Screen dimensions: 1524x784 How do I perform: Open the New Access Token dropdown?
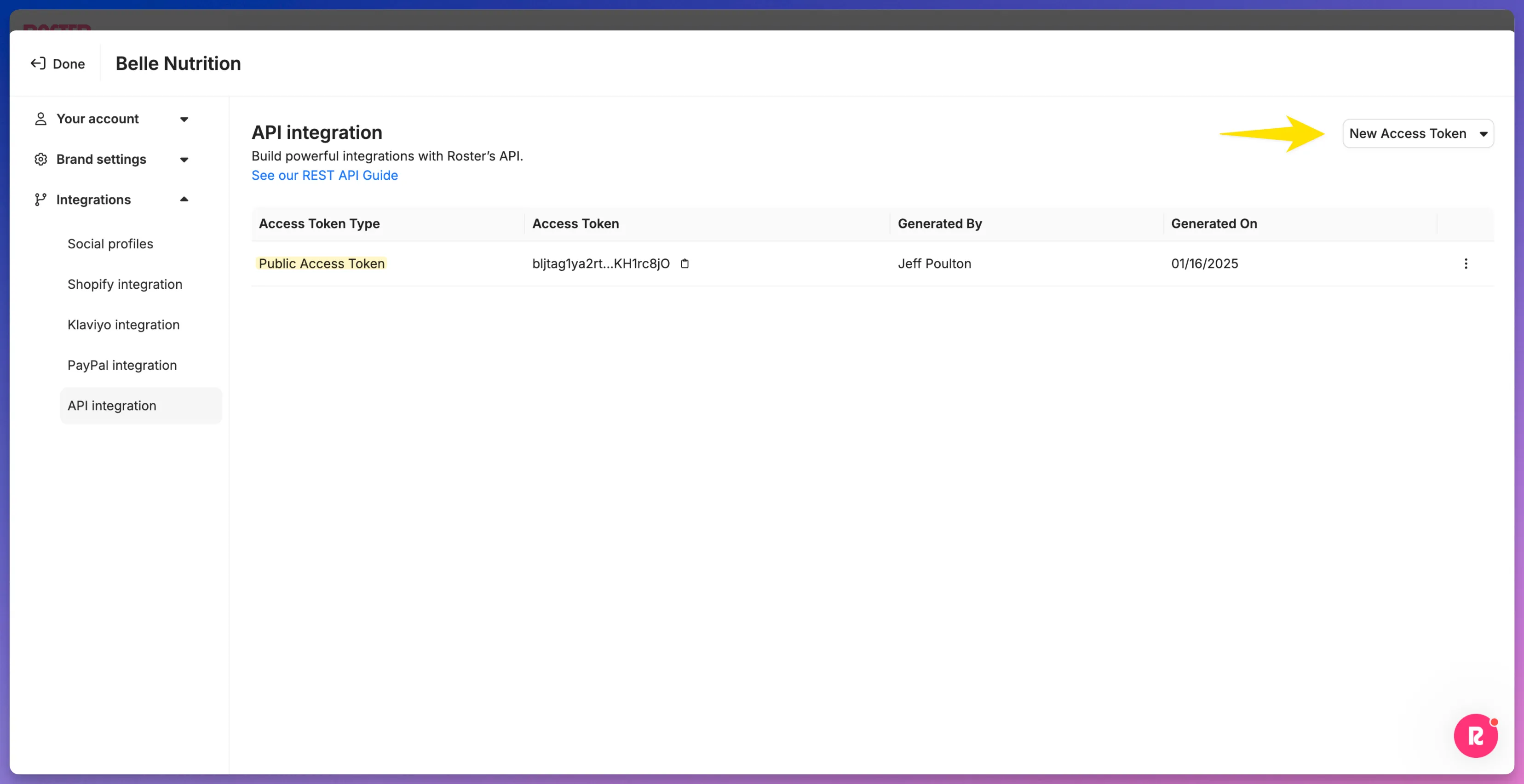click(x=1418, y=134)
